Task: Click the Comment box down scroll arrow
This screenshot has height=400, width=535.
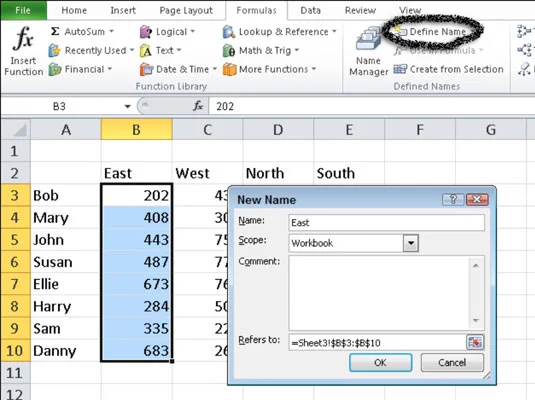Action: click(476, 320)
